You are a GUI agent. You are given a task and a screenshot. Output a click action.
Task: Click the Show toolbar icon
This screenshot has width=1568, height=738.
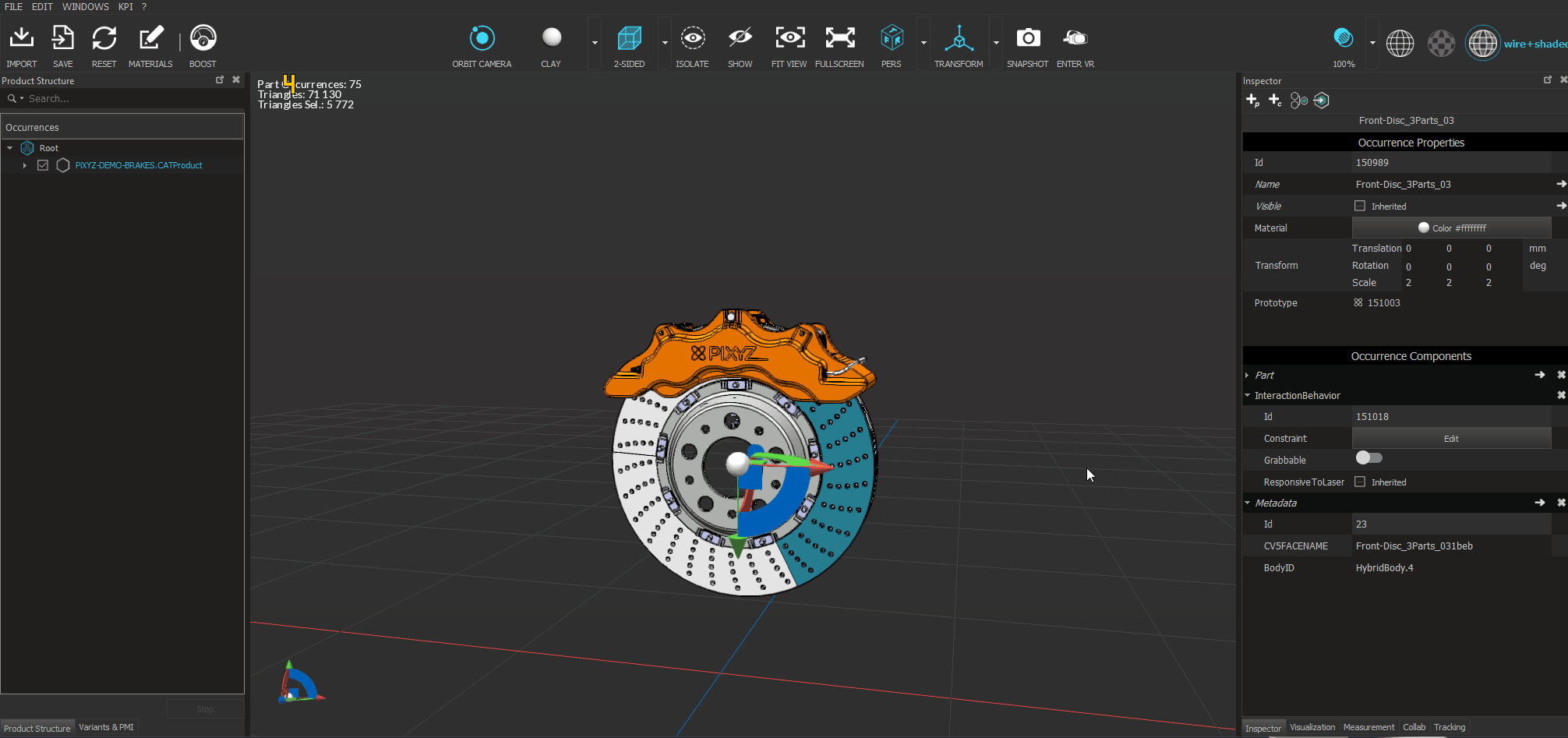tap(740, 37)
